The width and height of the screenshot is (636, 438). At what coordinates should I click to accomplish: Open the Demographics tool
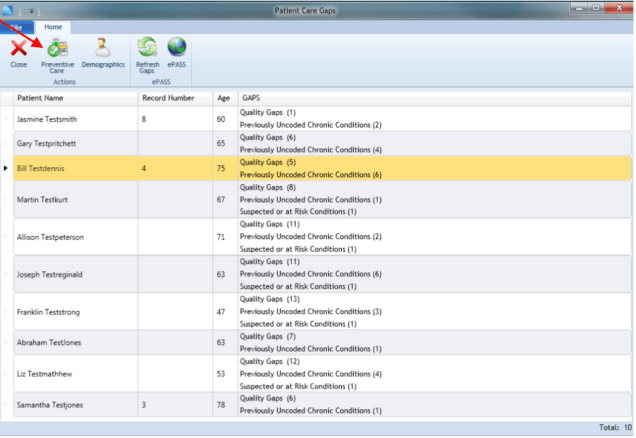(x=102, y=52)
